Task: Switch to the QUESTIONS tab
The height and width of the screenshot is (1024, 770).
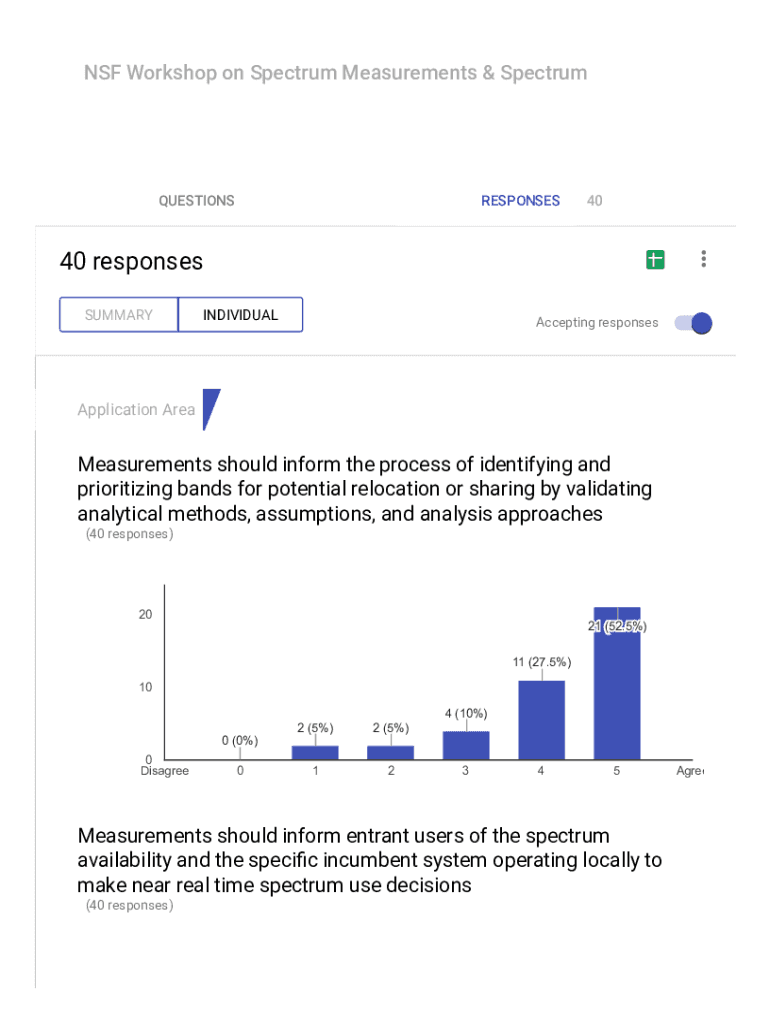Action: tap(196, 201)
